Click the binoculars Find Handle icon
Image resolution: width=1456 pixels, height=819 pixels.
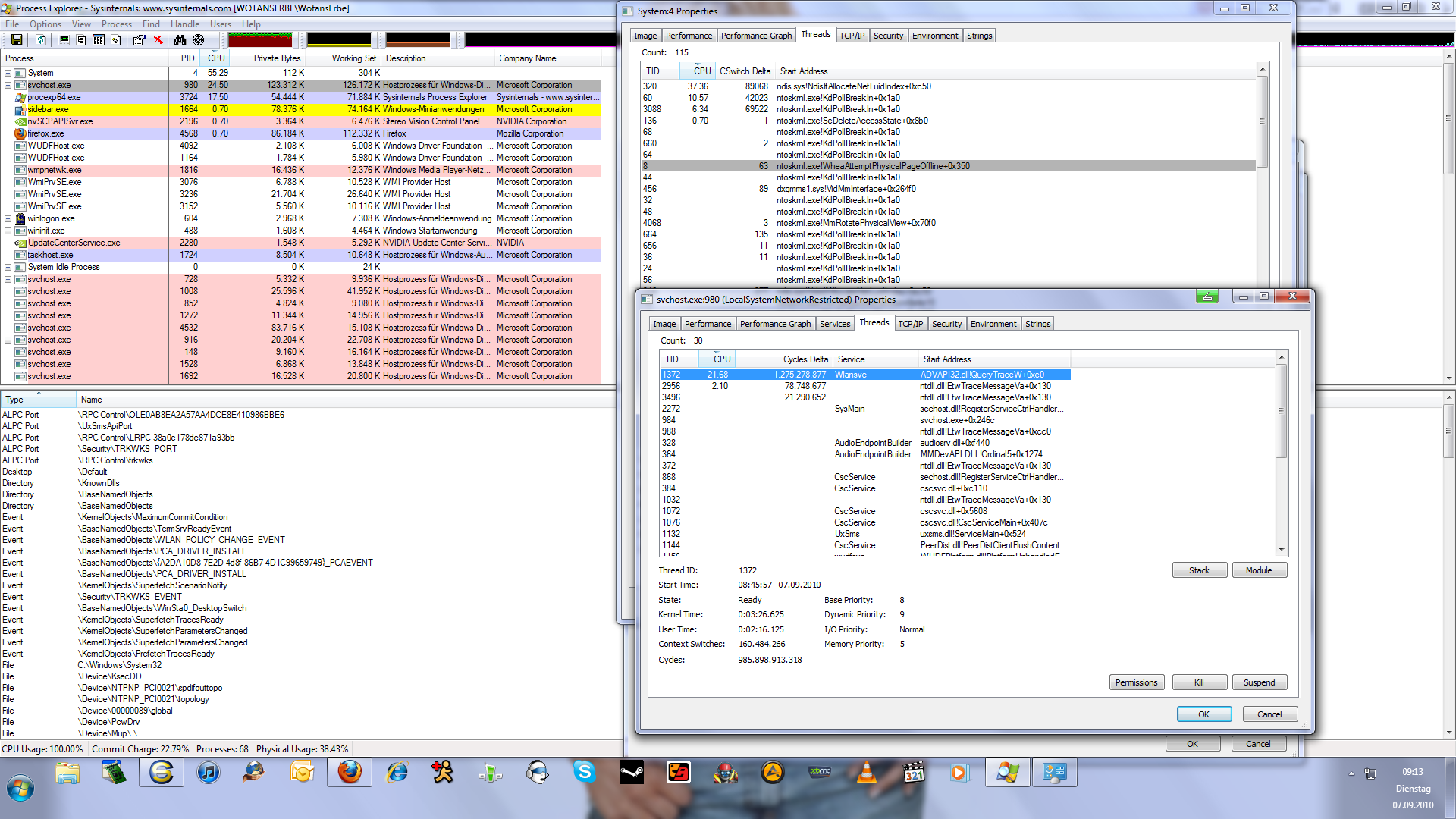pos(180,39)
